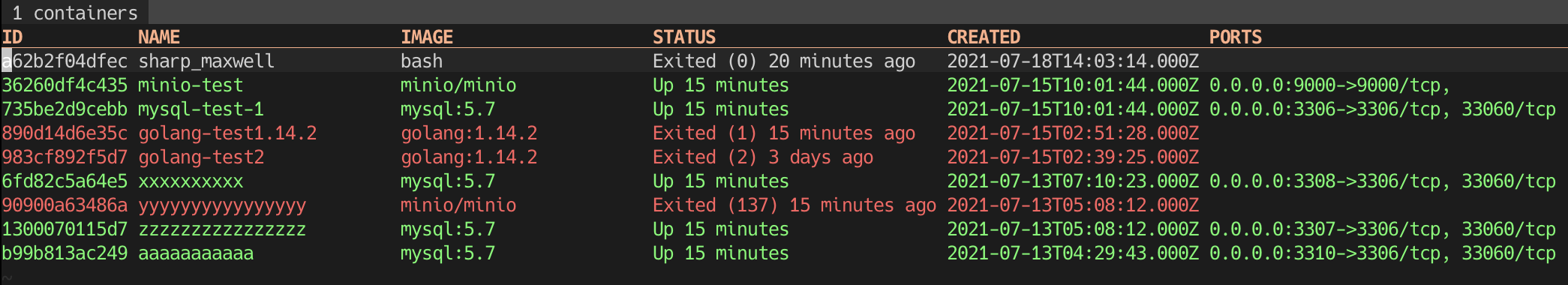
Task: Click container ID 36260df4c435
Action: (x=65, y=85)
